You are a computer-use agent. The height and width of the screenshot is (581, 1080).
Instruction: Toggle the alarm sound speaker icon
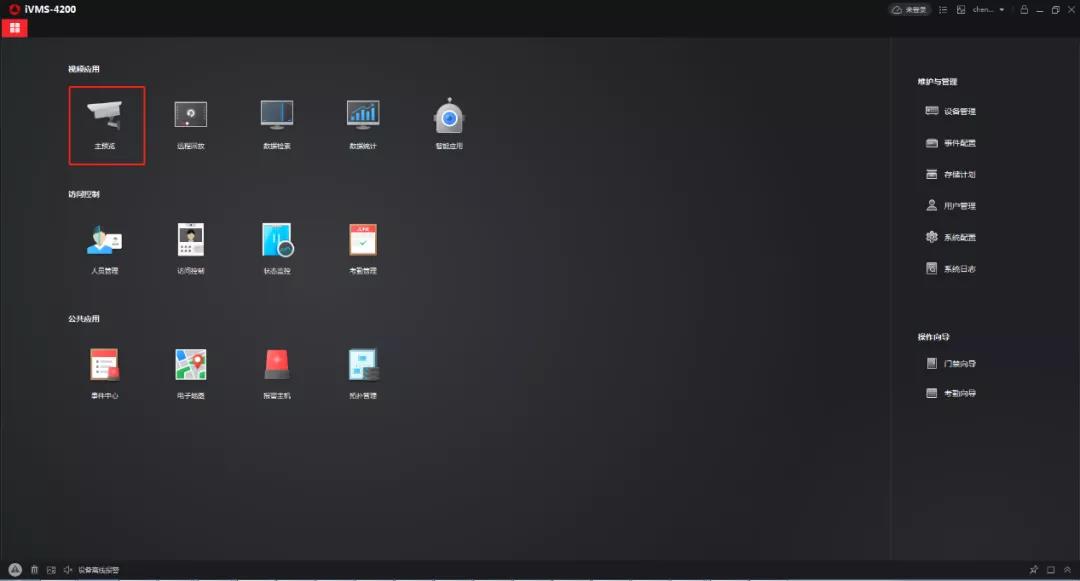[68, 570]
